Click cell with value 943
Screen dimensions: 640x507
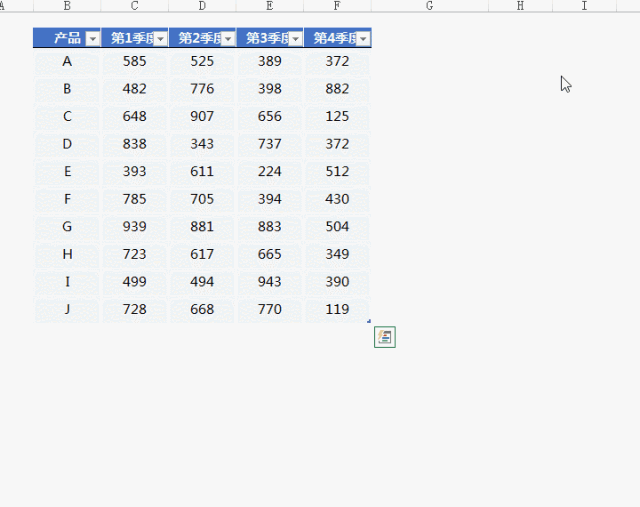point(269,282)
